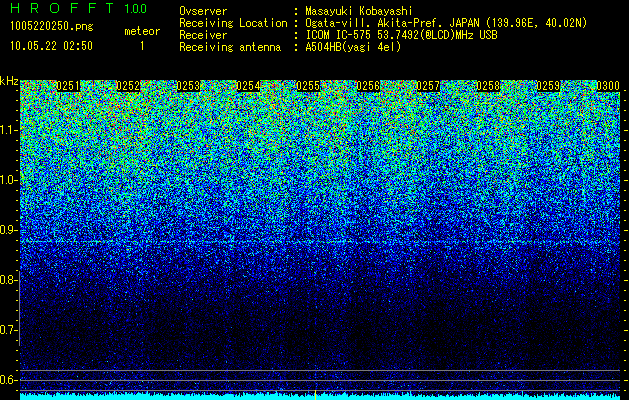Click the kHz axis unit label

click(9, 81)
